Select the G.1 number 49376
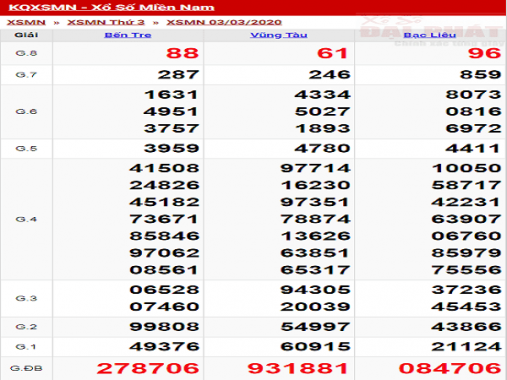The image size is (507, 380). [165, 347]
